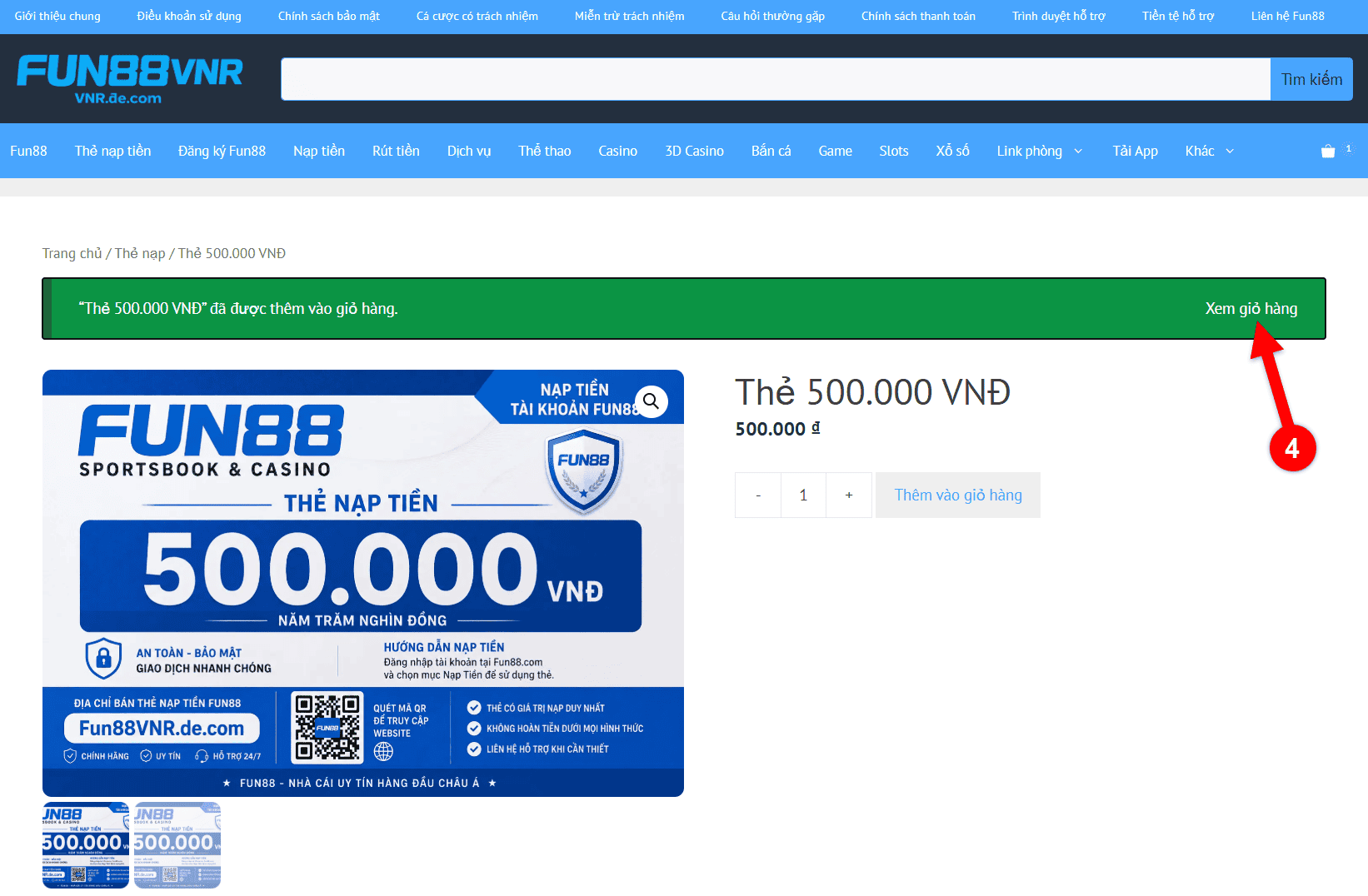
Task: Click the magnifier zoom icon on product image
Action: coord(651,401)
